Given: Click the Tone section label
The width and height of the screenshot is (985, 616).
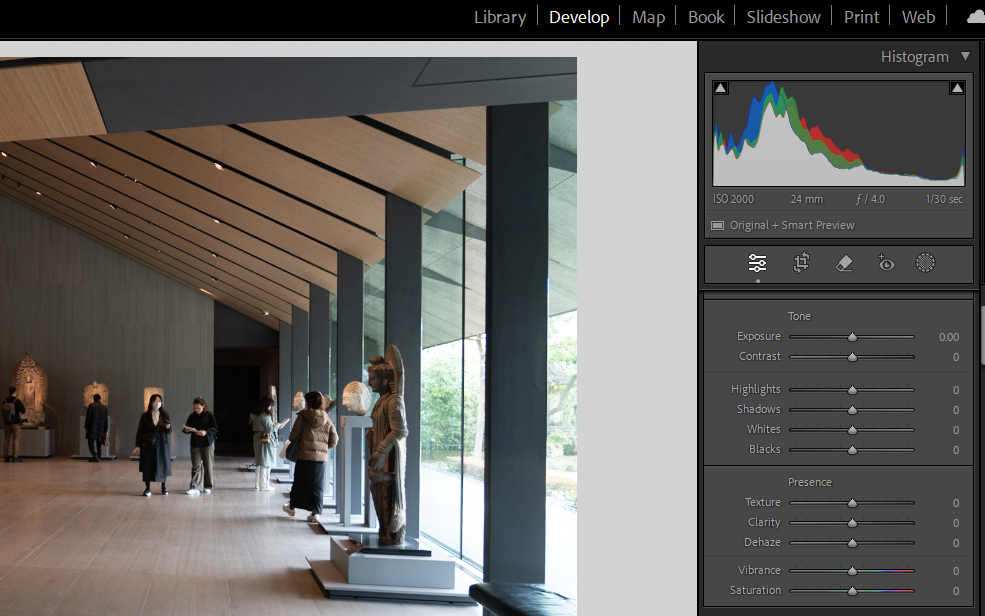Looking at the screenshot, I should (799, 316).
